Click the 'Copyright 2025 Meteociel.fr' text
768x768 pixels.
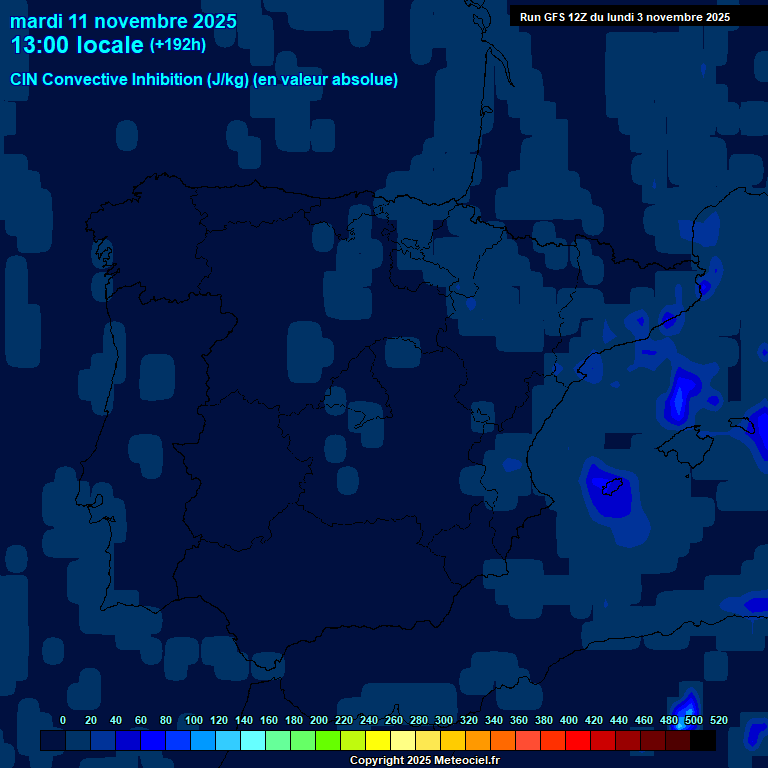click(425, 760)
